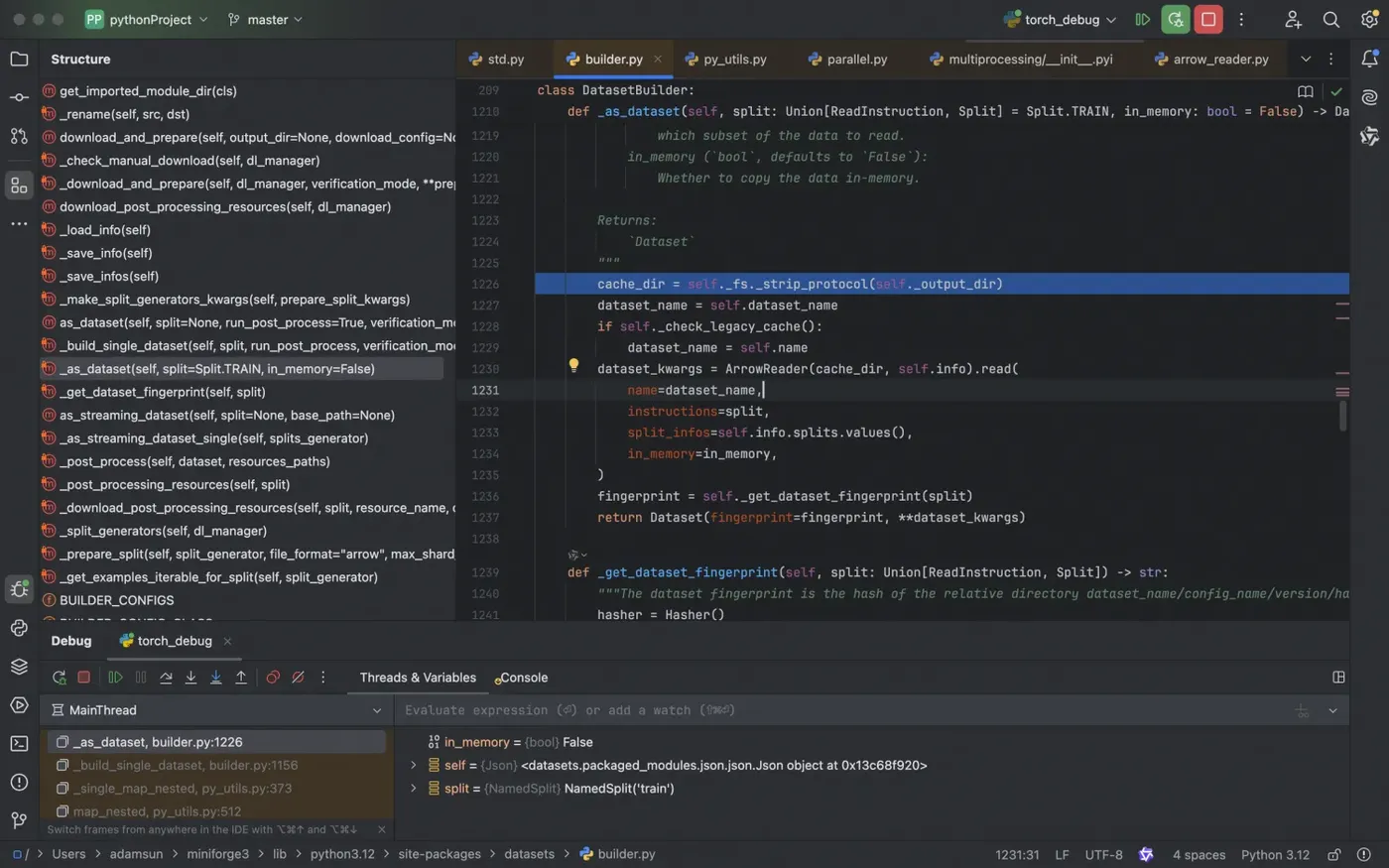Click the editor vertical scrollbar thumb

pos(1343,416)
